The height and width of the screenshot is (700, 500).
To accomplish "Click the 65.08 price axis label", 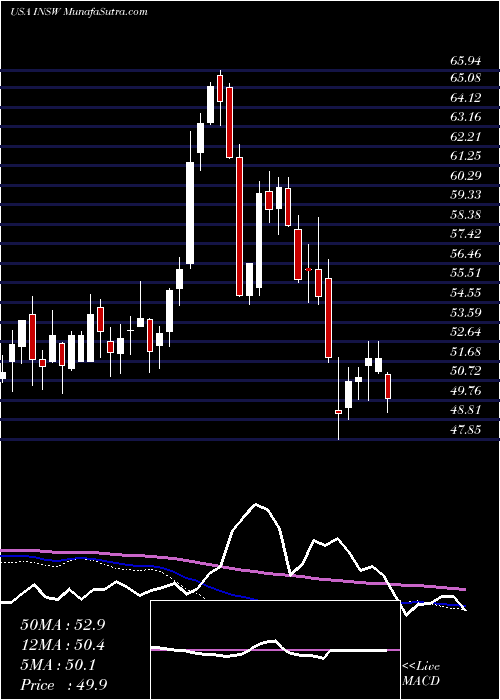I will tap(465, 78).
